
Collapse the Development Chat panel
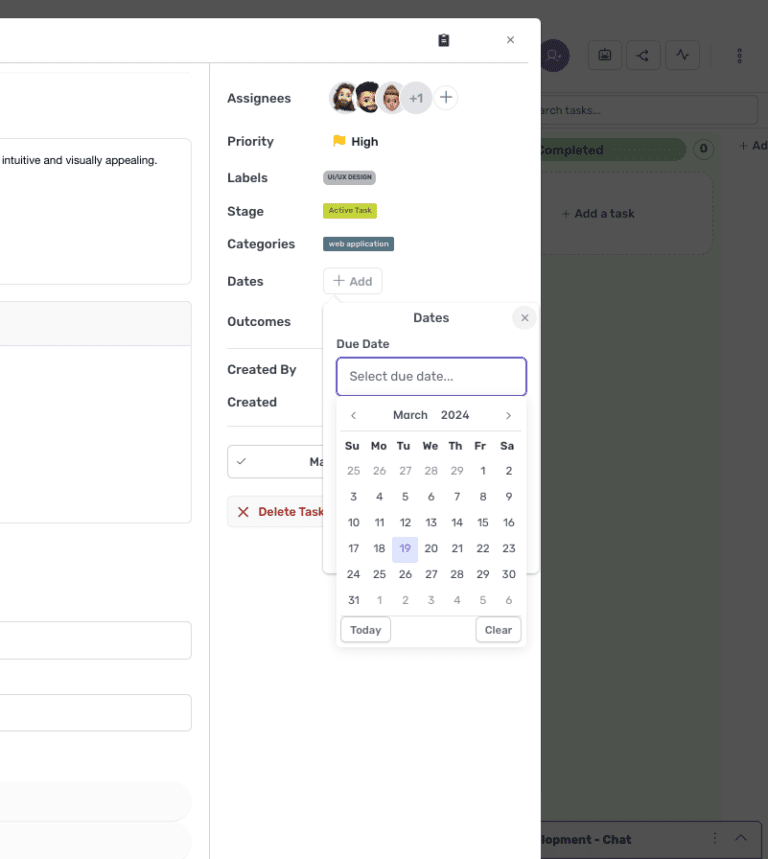[740, 839]
